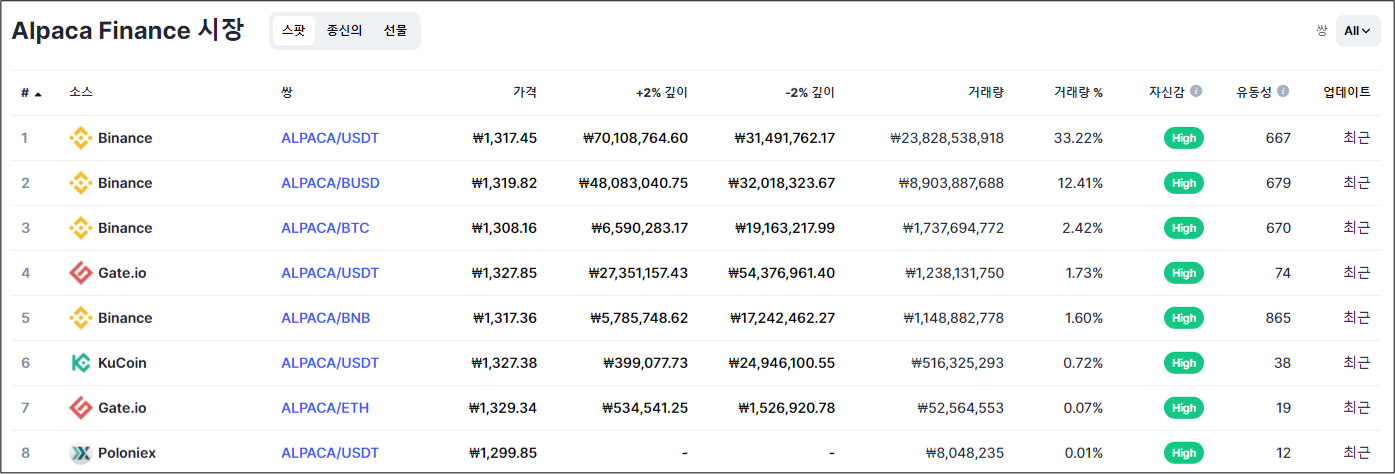Sort by the # column arrow
This screenshot has height=474, width=1395.
38,94
